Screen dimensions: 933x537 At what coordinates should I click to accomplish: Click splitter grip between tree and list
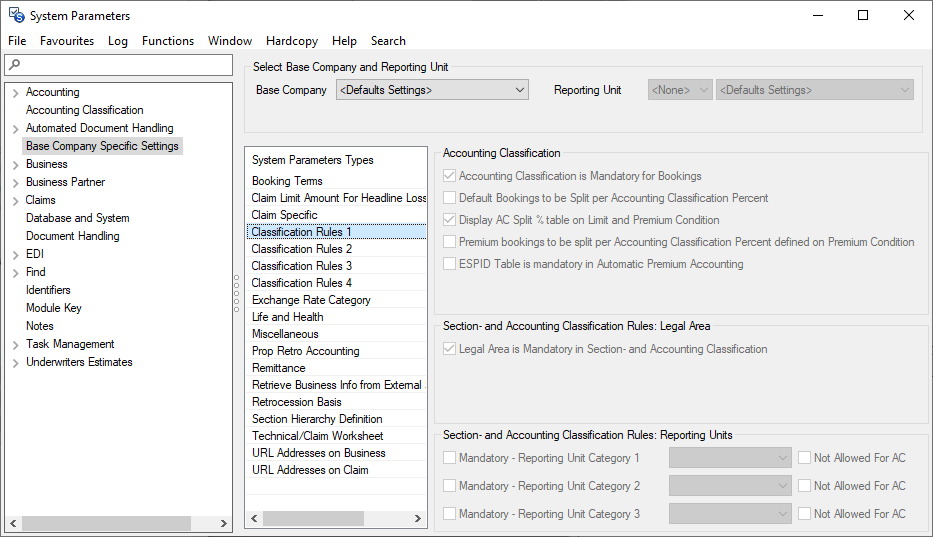(236, 292)
